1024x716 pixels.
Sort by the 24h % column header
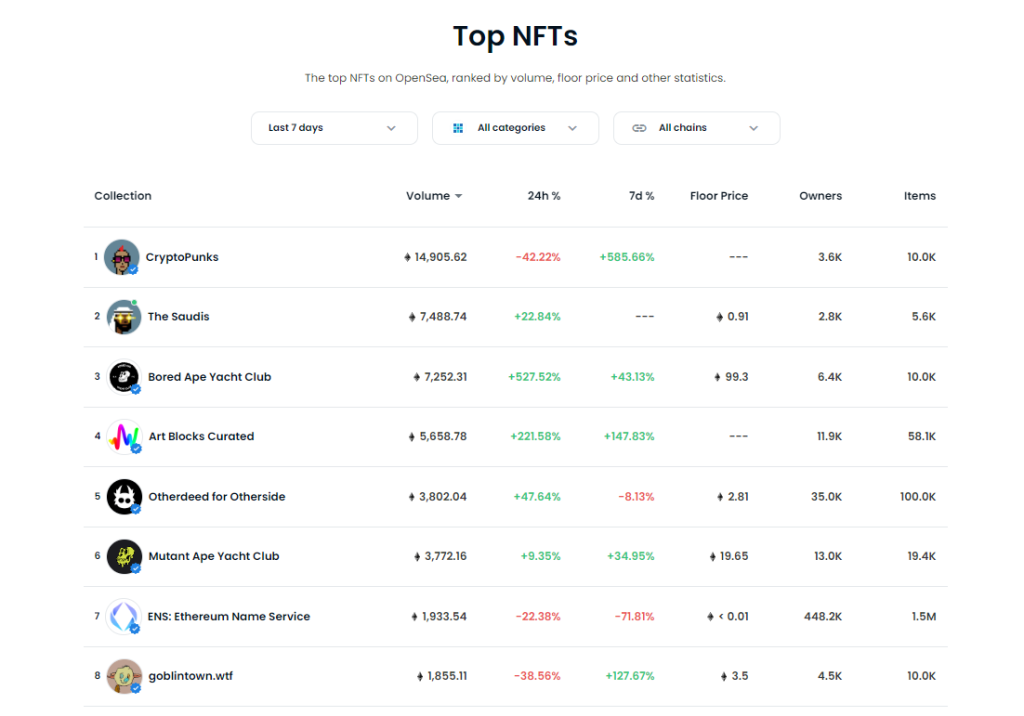[x=544, y=196]
